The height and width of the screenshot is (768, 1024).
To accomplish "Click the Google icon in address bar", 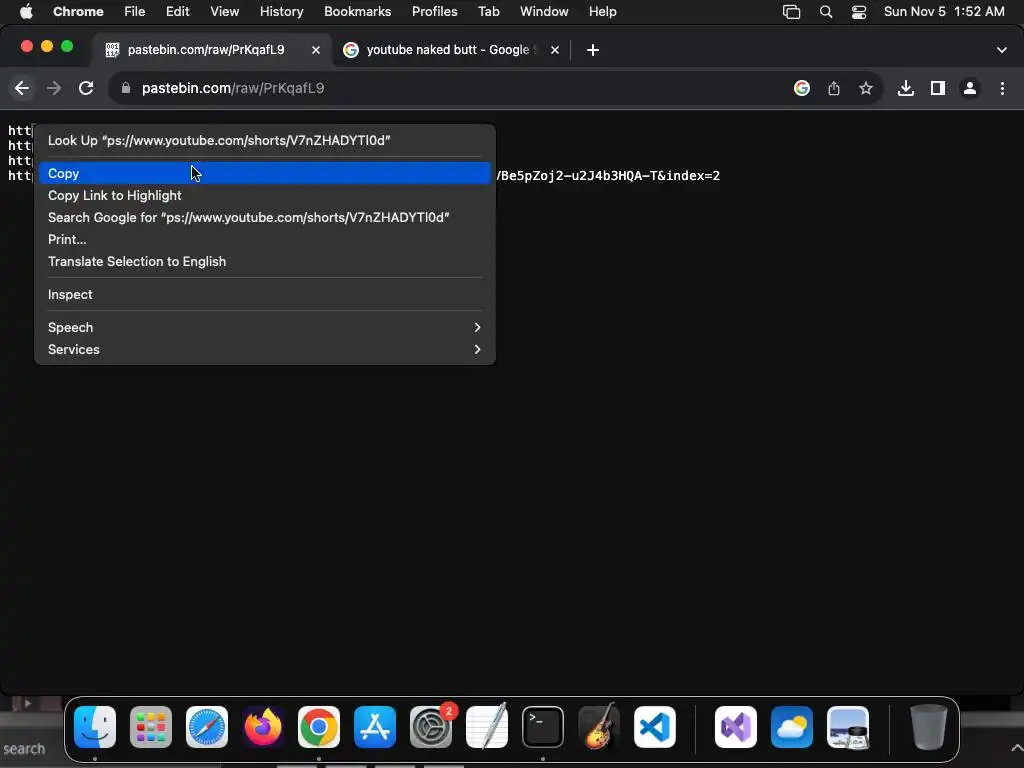I will [802, 88].
